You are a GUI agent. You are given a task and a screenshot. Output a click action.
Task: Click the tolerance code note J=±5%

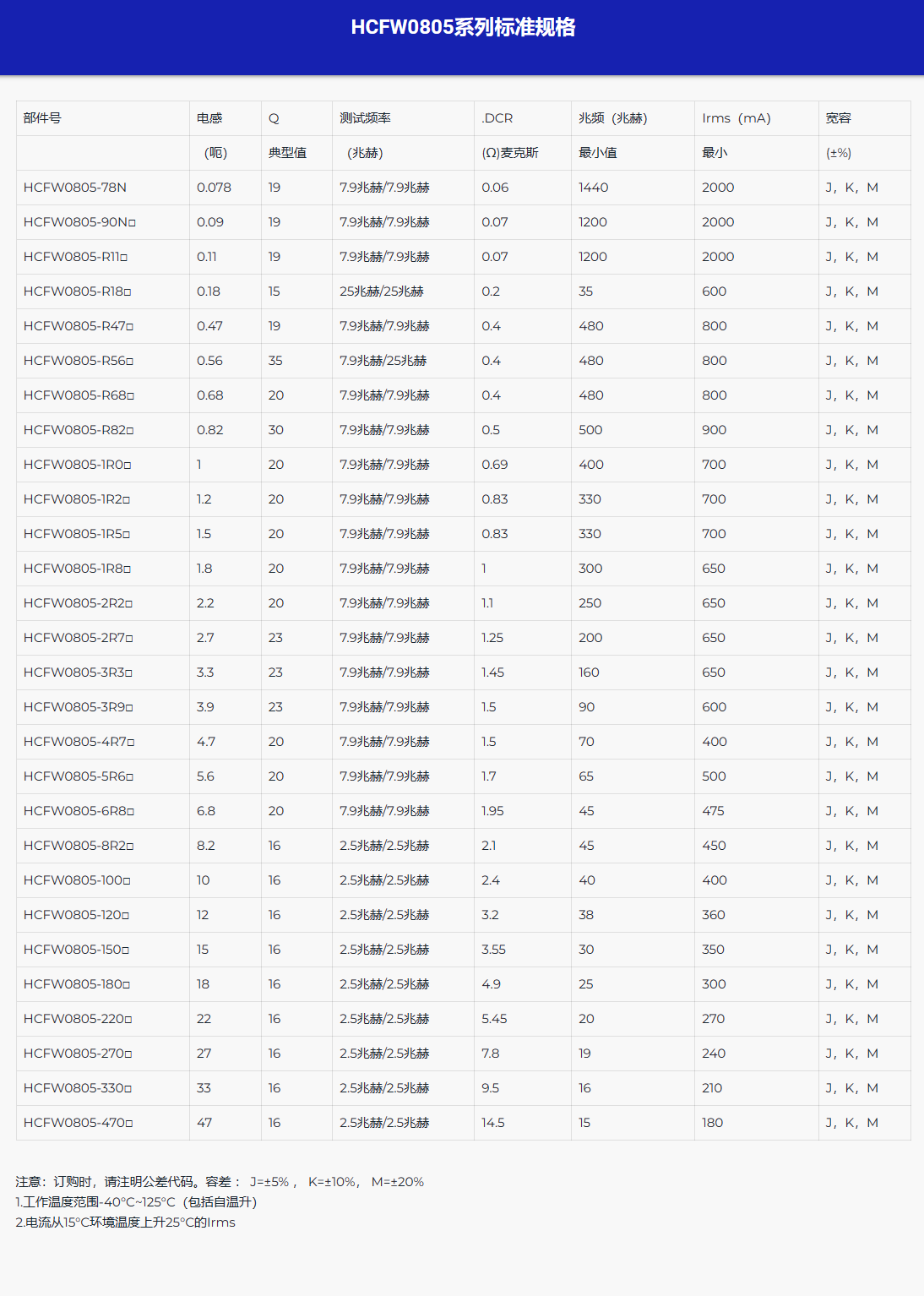pos(269,1182)
